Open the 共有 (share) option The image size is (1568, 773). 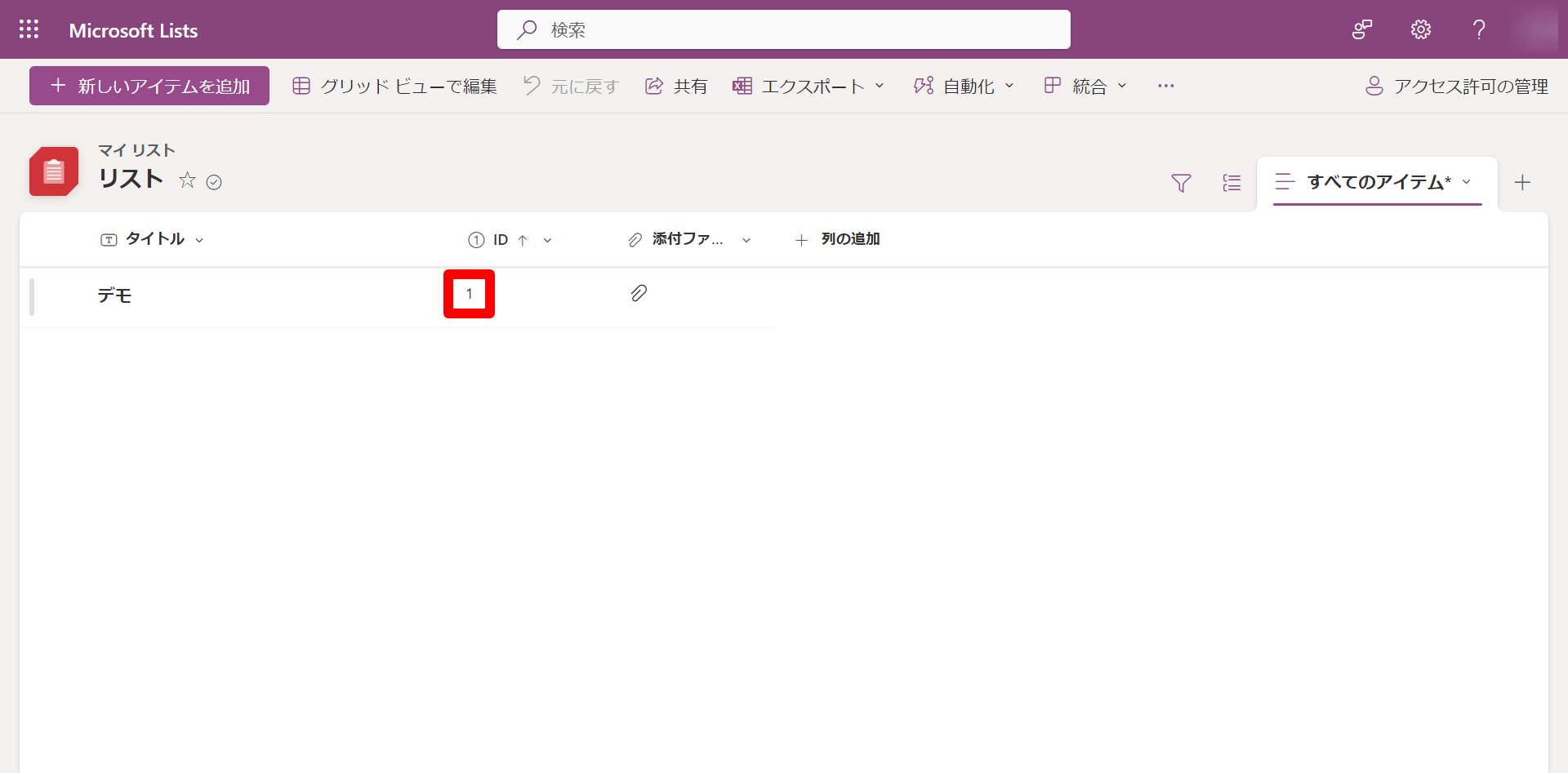[675, 86]
